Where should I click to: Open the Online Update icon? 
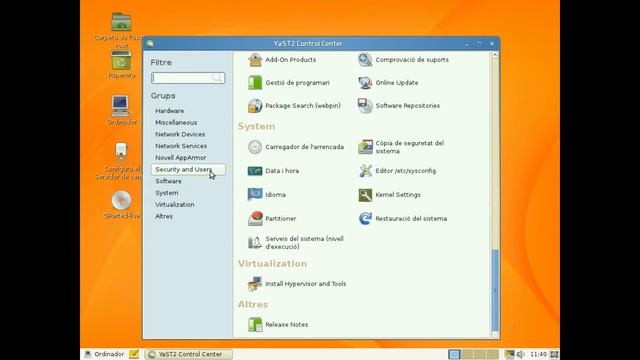[x=365, y=83]
